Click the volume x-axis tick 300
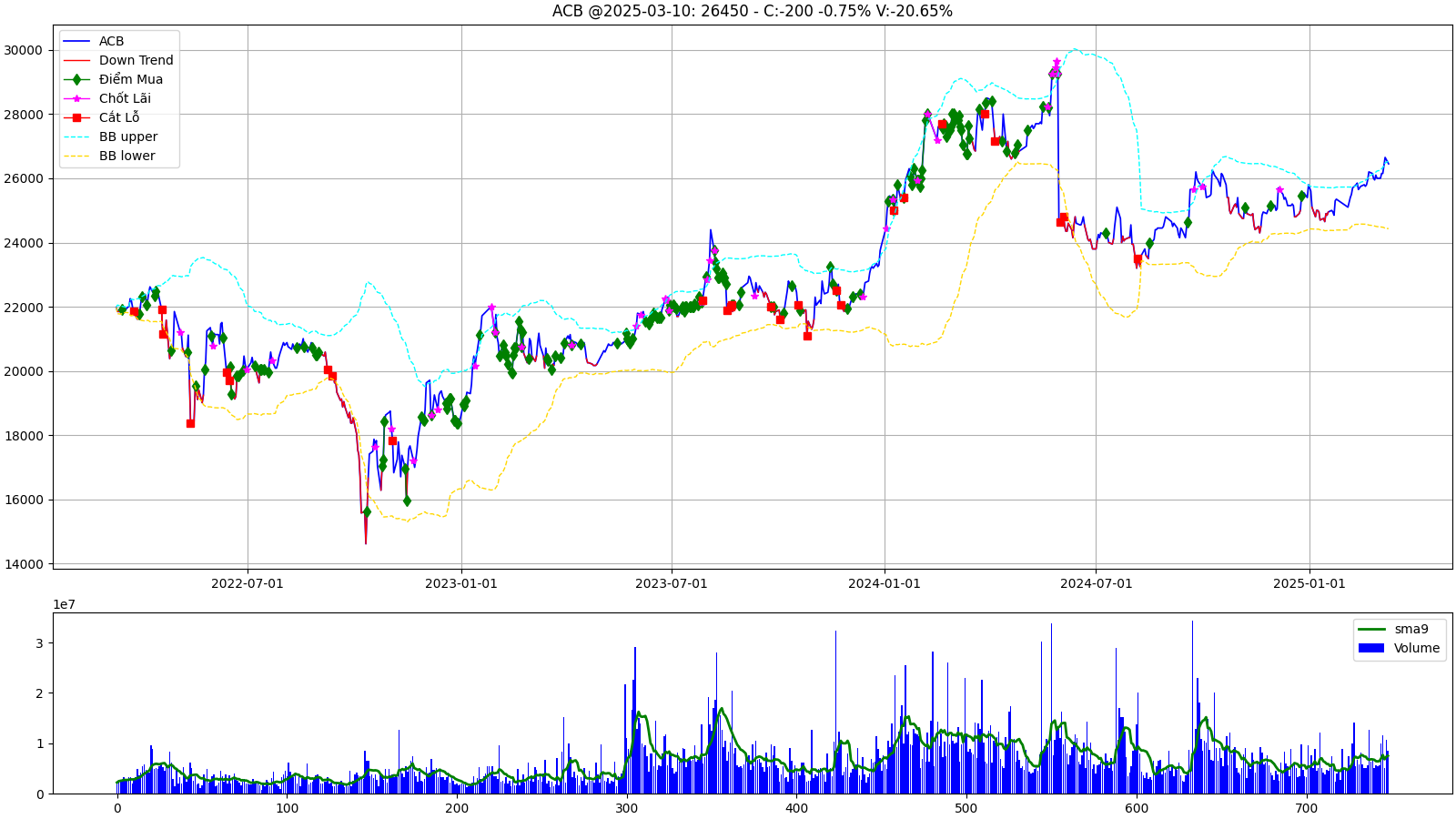Screen dimensions: 1456x819 [x=626, y=808]
